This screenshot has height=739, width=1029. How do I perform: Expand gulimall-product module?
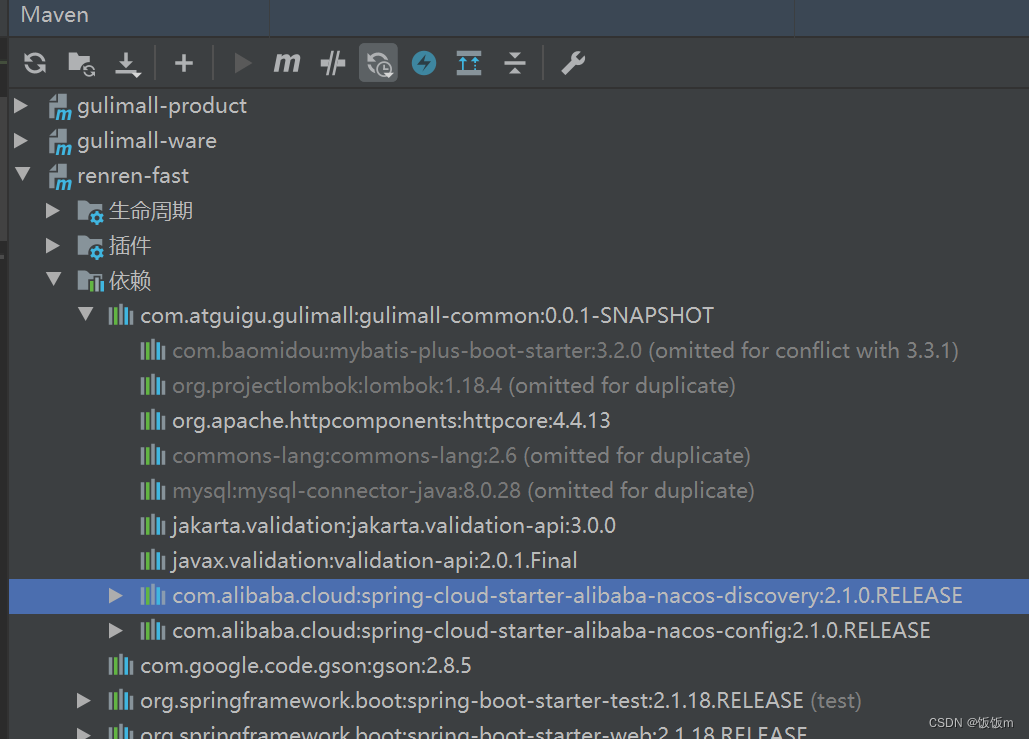point(21,106)
